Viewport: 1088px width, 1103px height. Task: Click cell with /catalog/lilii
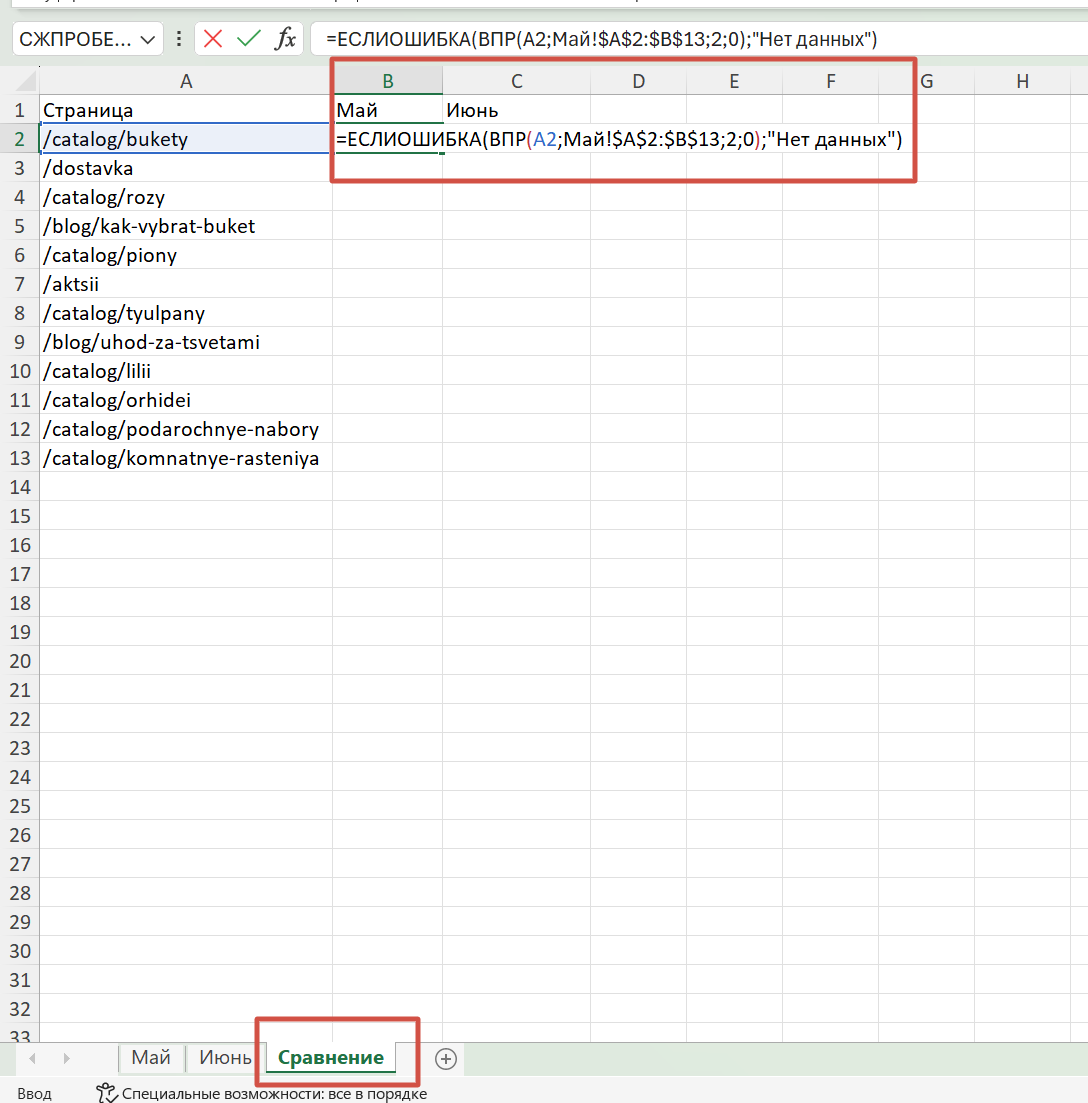pyautogui.click(x=186, y=371)
